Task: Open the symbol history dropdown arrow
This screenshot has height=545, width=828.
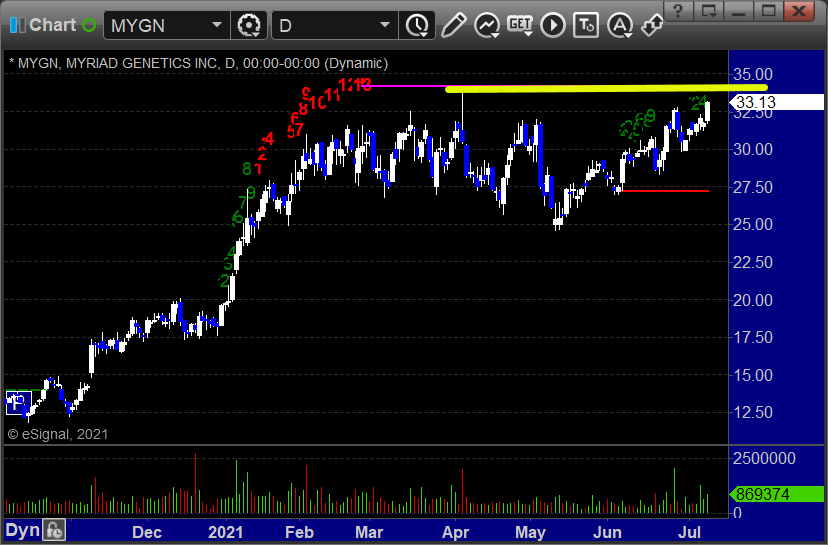Action: (217, 25)
